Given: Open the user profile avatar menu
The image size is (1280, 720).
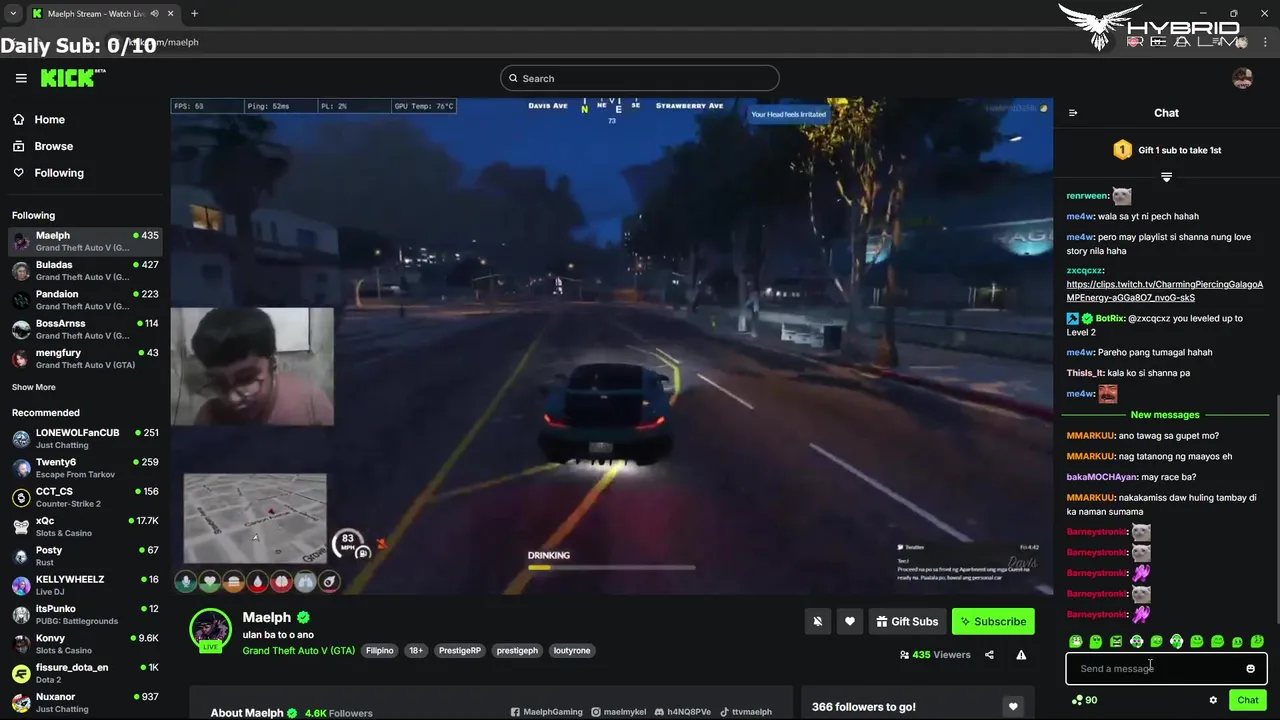Looking at the screenshot, I should 1242,78.
